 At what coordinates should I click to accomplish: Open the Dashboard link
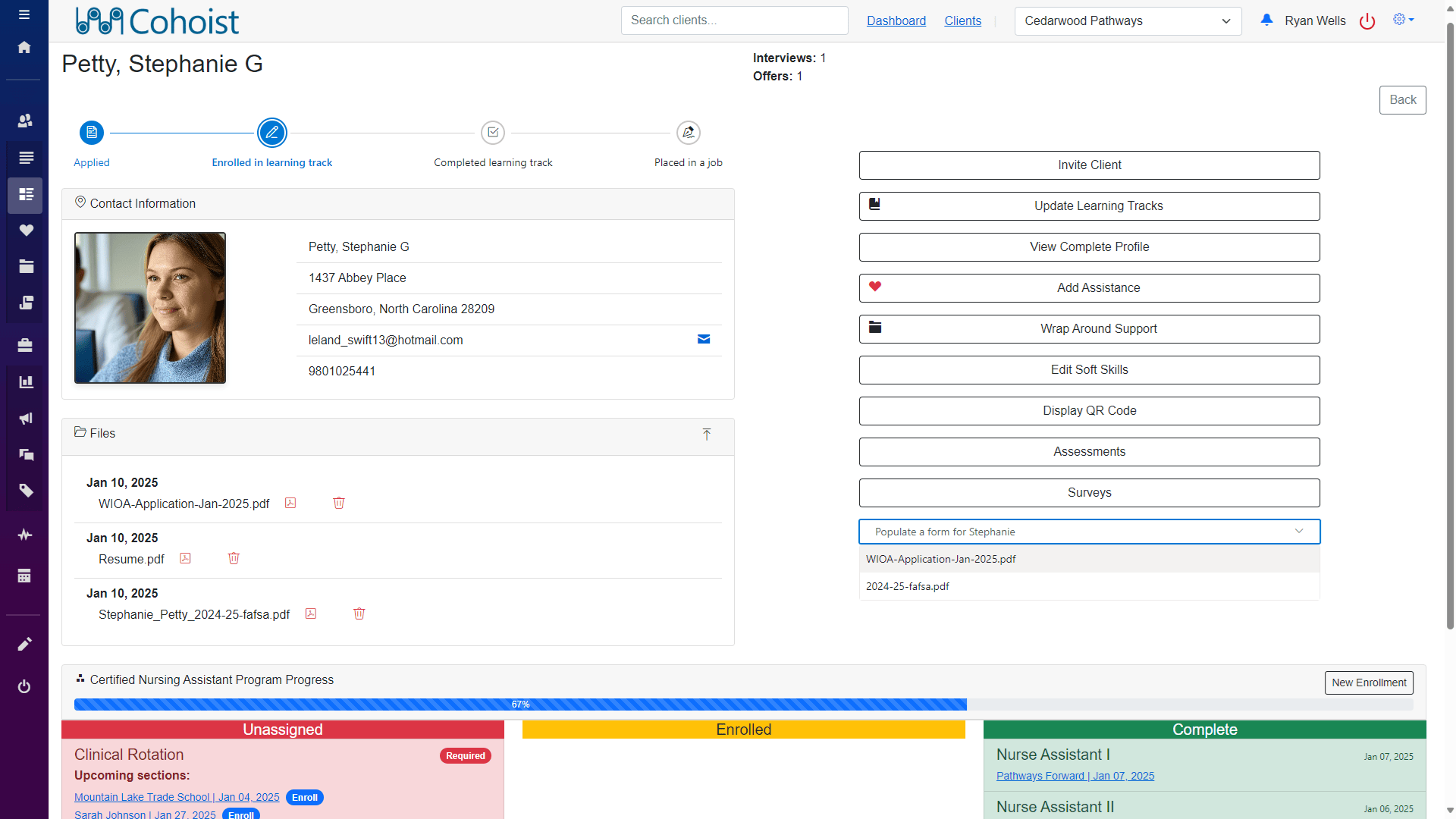point(896,20)
